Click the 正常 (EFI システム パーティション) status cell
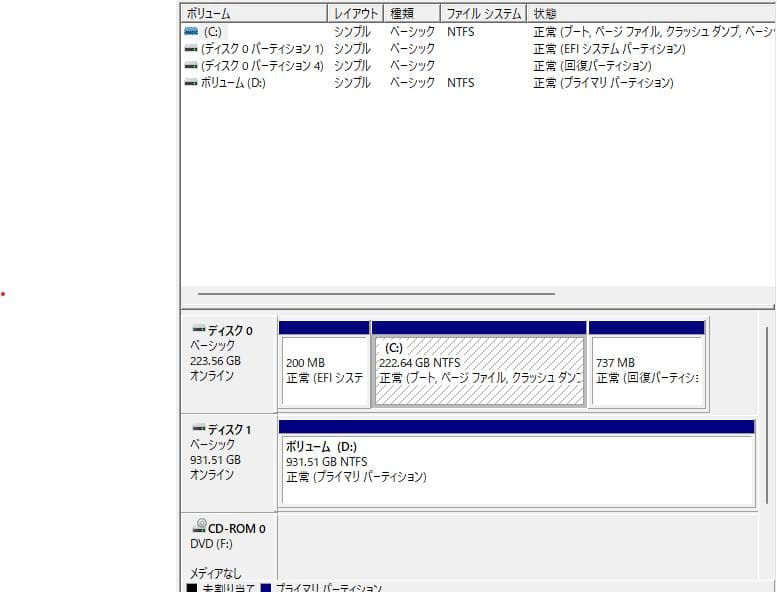This screenshot has width=777, height=592. click(610, 49)
